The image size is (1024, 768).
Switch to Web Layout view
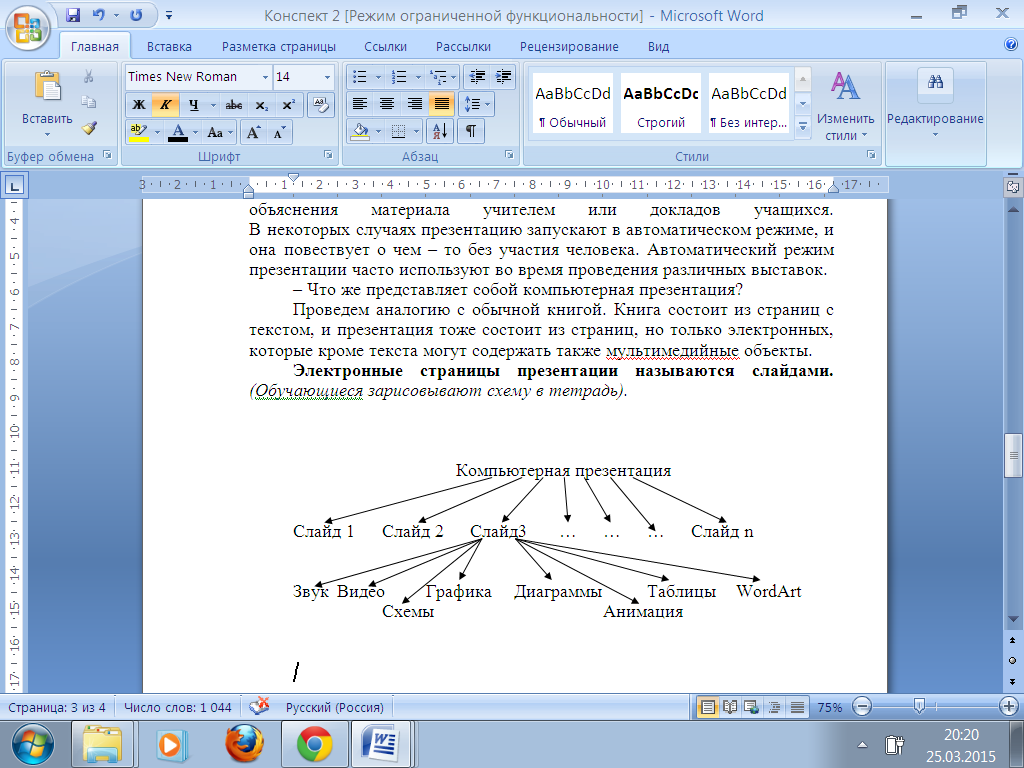point(752,707)
